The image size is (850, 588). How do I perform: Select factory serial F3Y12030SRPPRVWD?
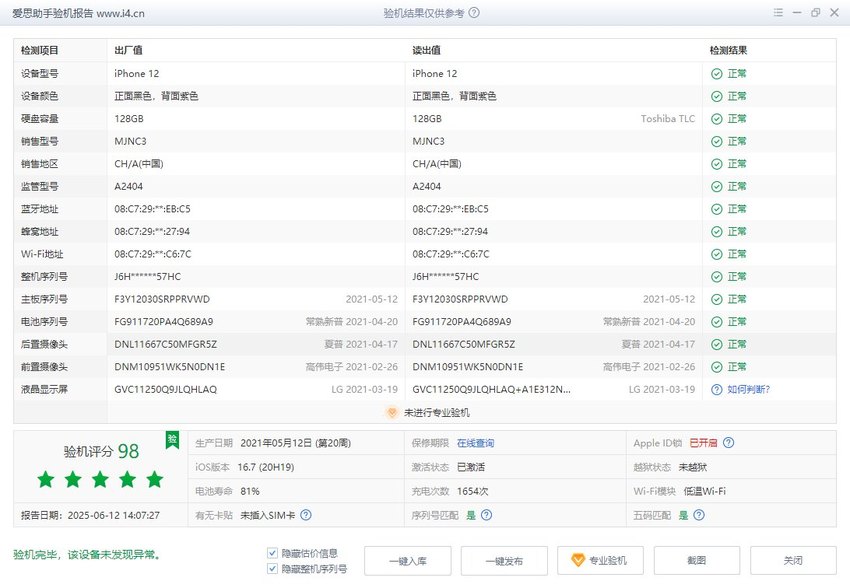coord(162,299)
